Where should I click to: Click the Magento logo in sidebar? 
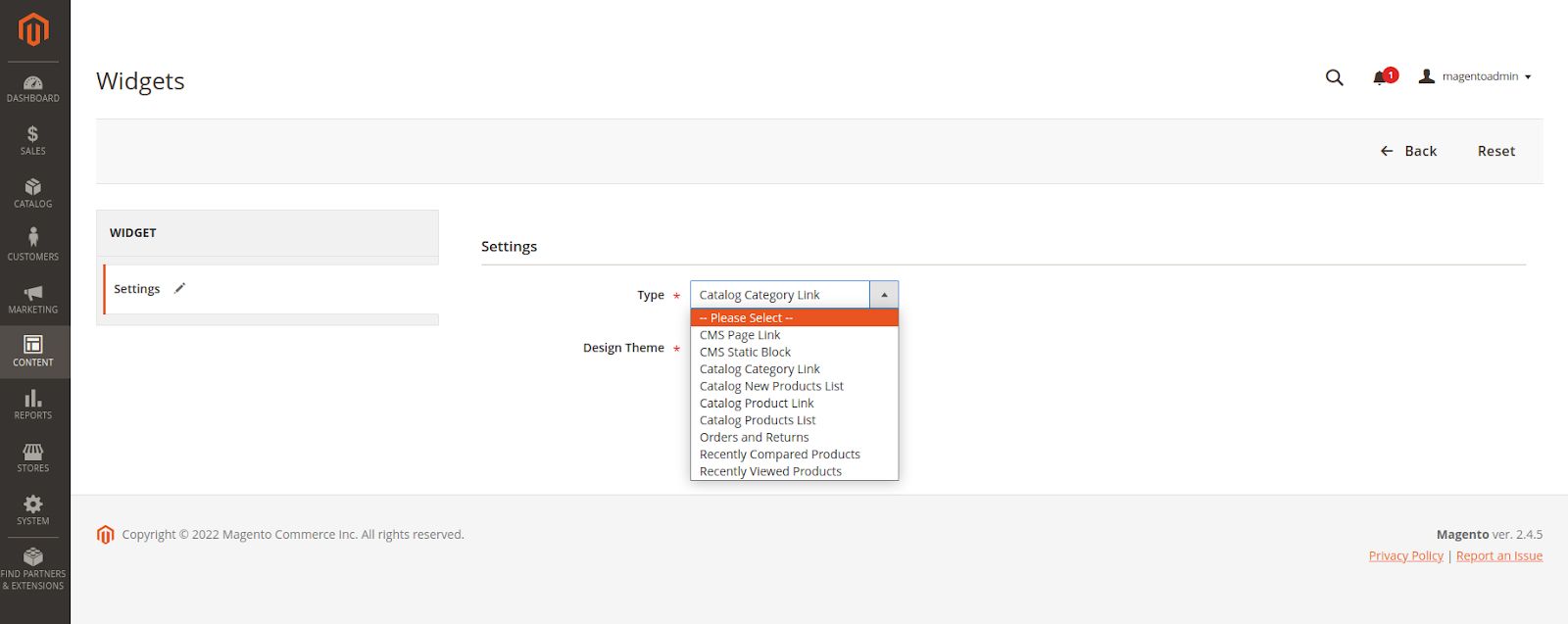[x=33, y=29]
